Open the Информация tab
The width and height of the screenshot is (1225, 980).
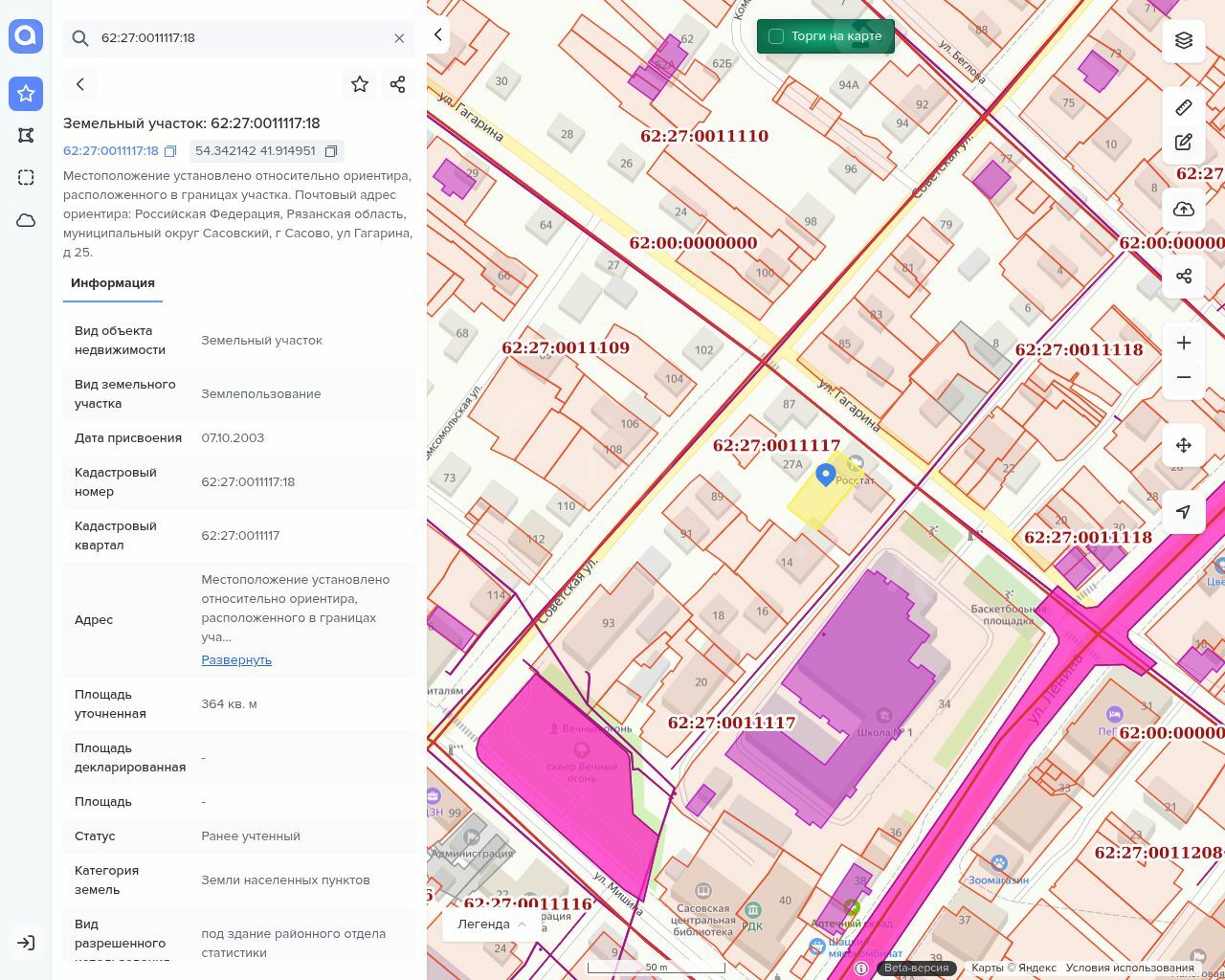(113, 283)
